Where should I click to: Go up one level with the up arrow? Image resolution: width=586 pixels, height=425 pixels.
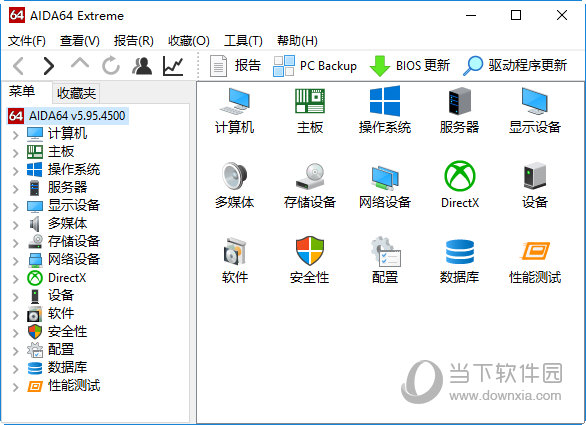click(x=80, y=64)
